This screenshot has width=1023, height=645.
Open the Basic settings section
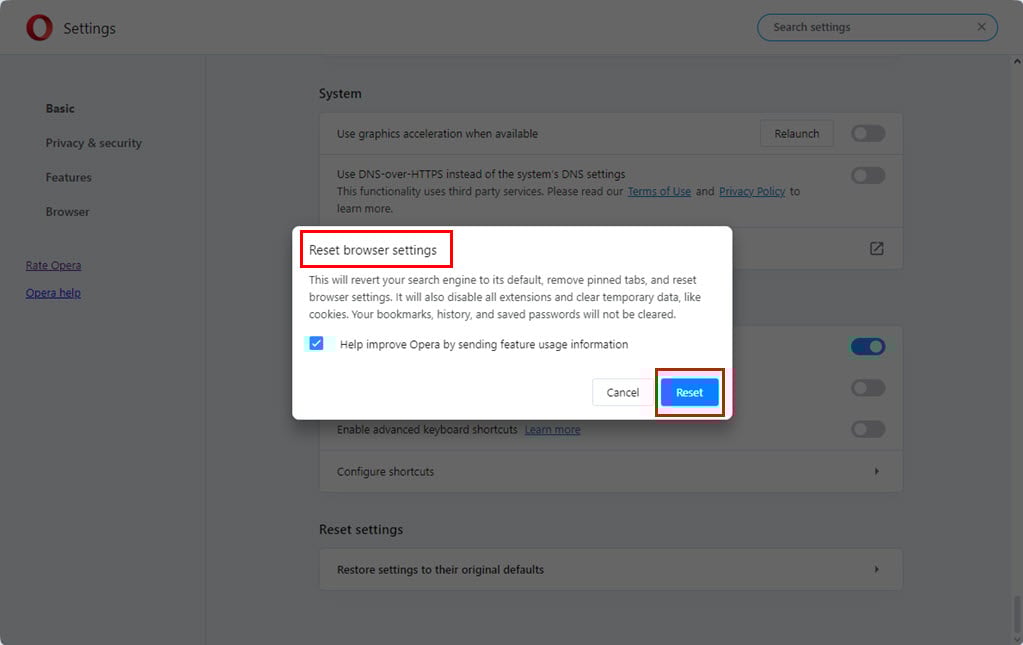(60, 108)
